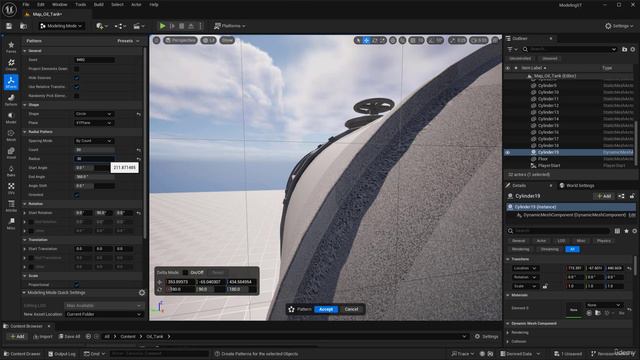The width and height of the screenshot is (640, 360).
Task: Open Outliner settings gear
Action: 633,49
